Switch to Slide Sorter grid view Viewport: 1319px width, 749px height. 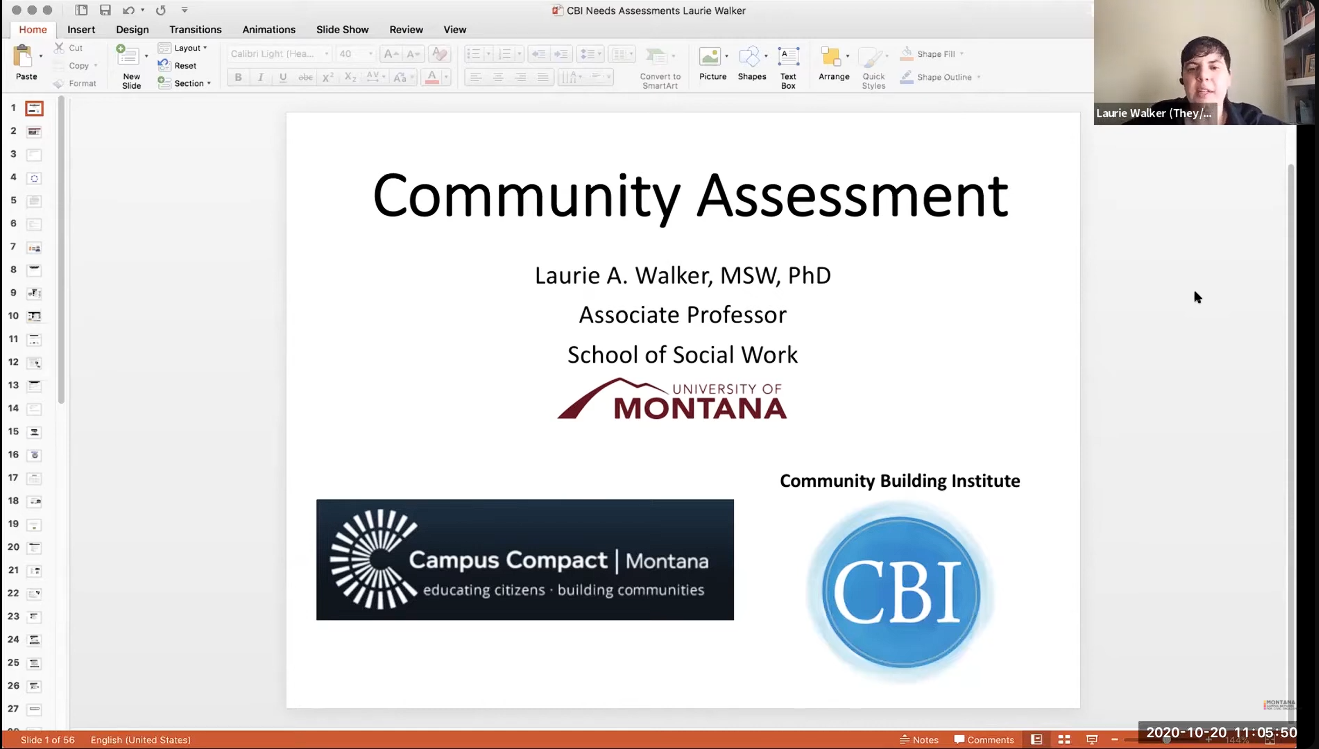click(x=1064, y=740)
